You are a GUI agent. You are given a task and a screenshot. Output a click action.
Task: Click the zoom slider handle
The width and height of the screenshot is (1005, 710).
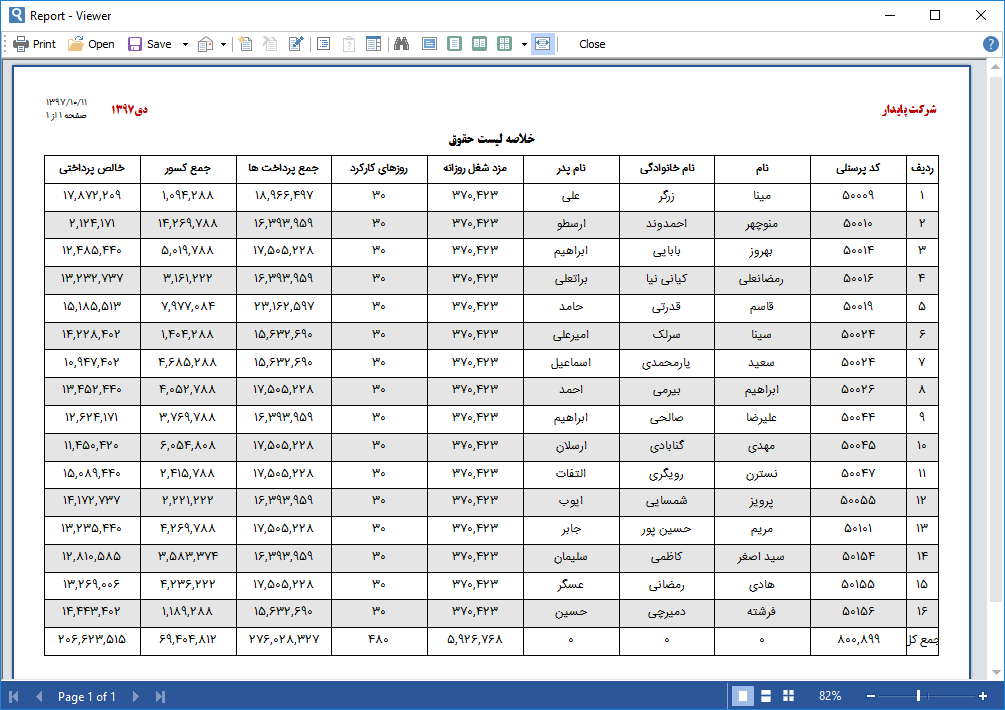(918, 696)
